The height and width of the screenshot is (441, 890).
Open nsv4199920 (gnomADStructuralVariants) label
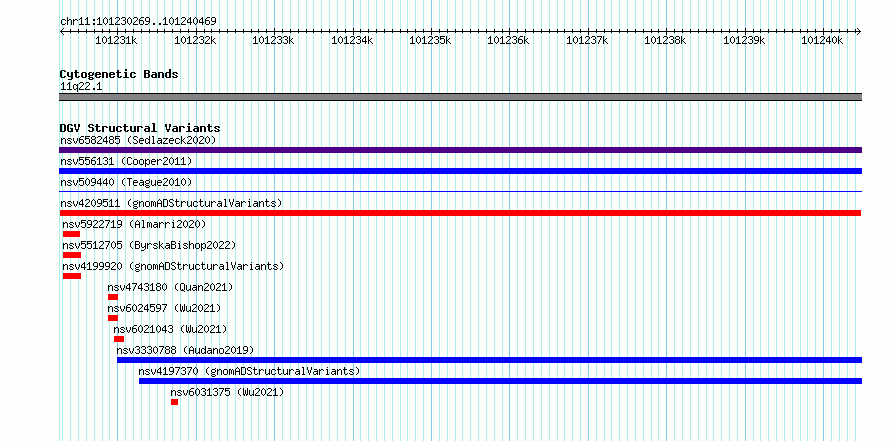coord(173,266)
